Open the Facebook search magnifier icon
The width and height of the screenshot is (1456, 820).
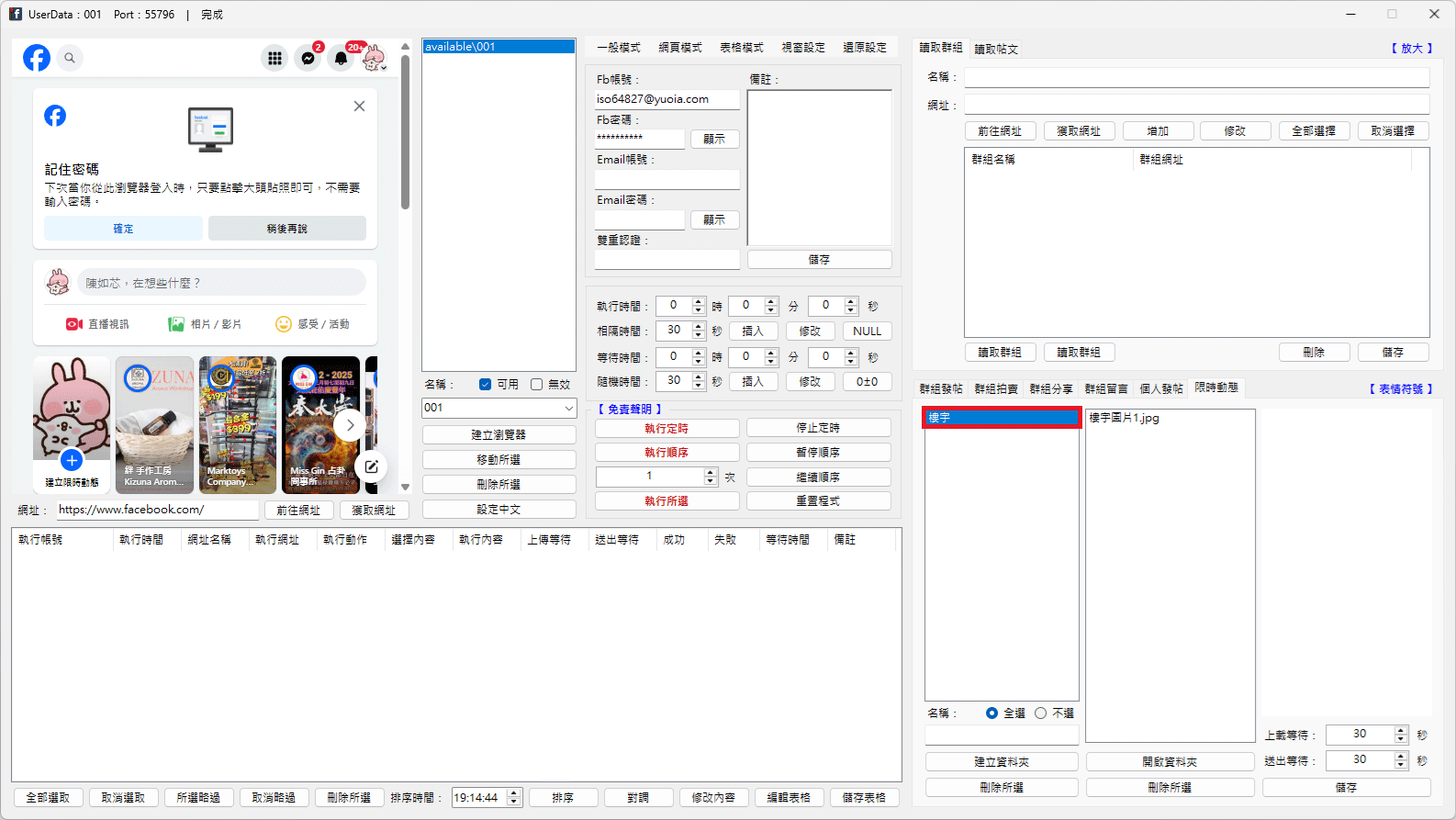[70, 58]
